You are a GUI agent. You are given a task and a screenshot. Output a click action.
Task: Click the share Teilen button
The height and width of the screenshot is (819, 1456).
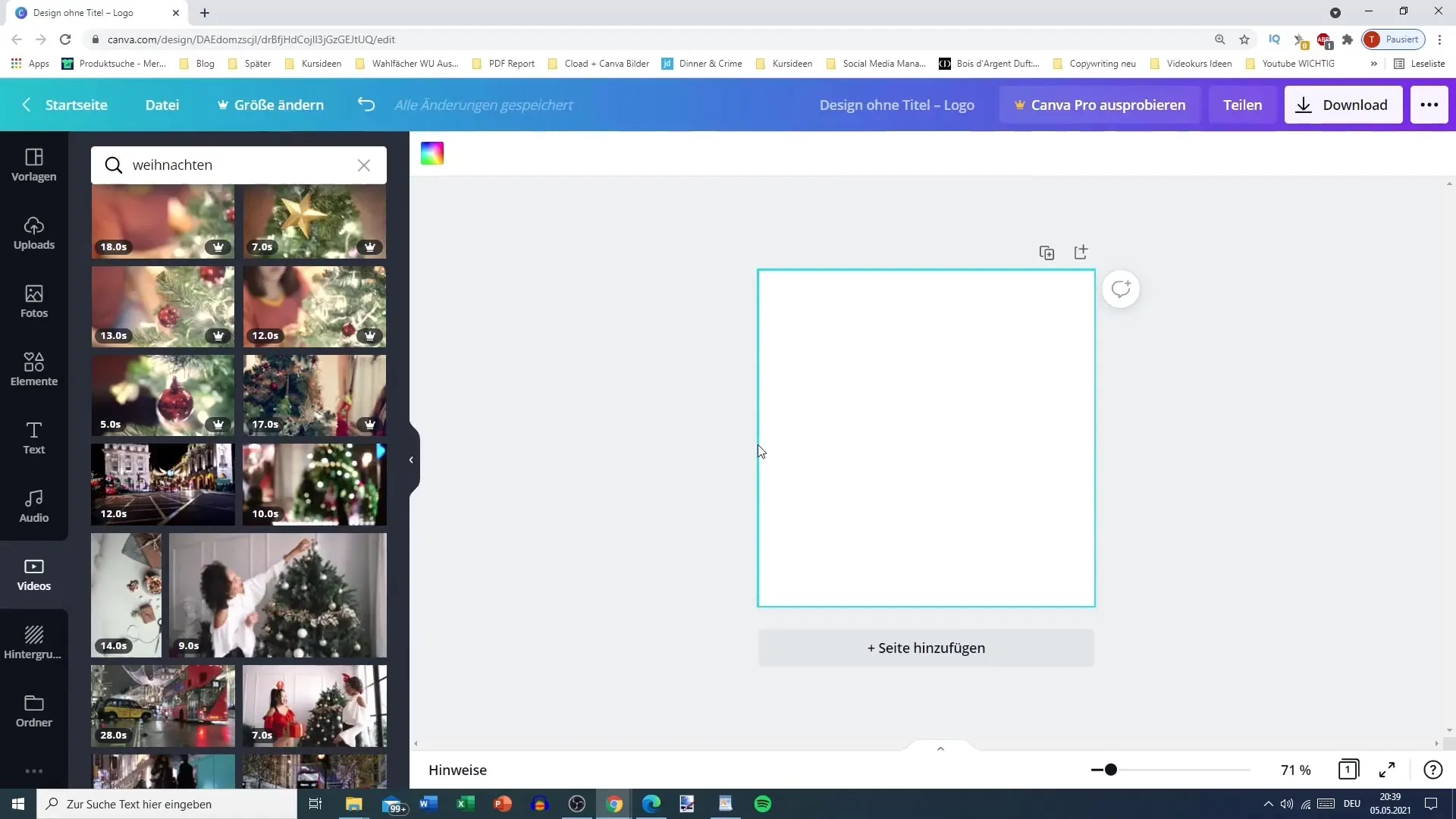click(x=1242, y=105)
